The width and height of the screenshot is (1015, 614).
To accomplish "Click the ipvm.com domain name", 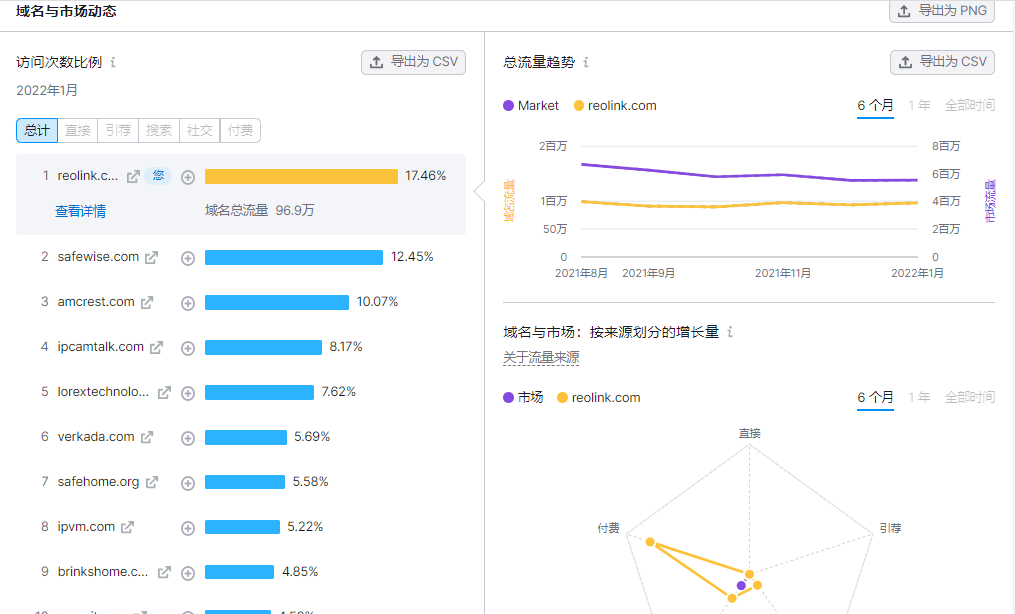I will tap(86, 527).
